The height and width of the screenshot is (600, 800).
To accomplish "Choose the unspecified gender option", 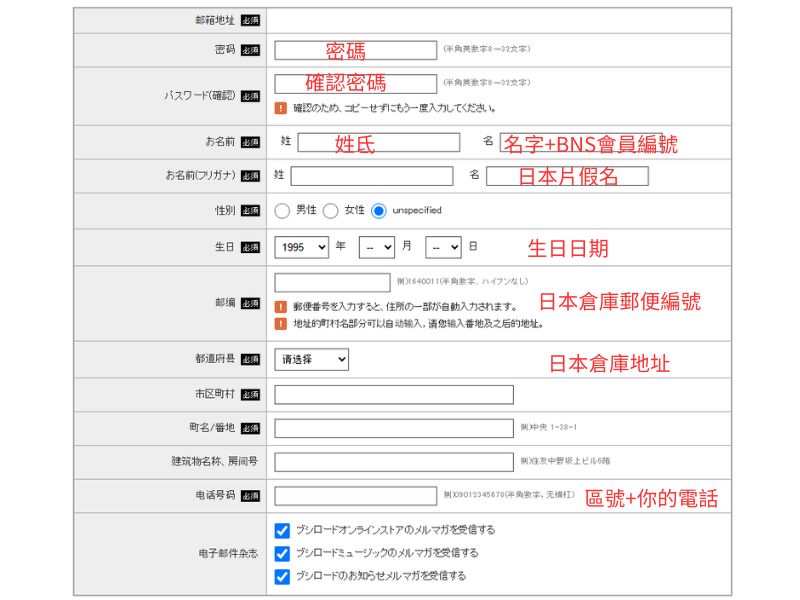I will click(377, 210).
